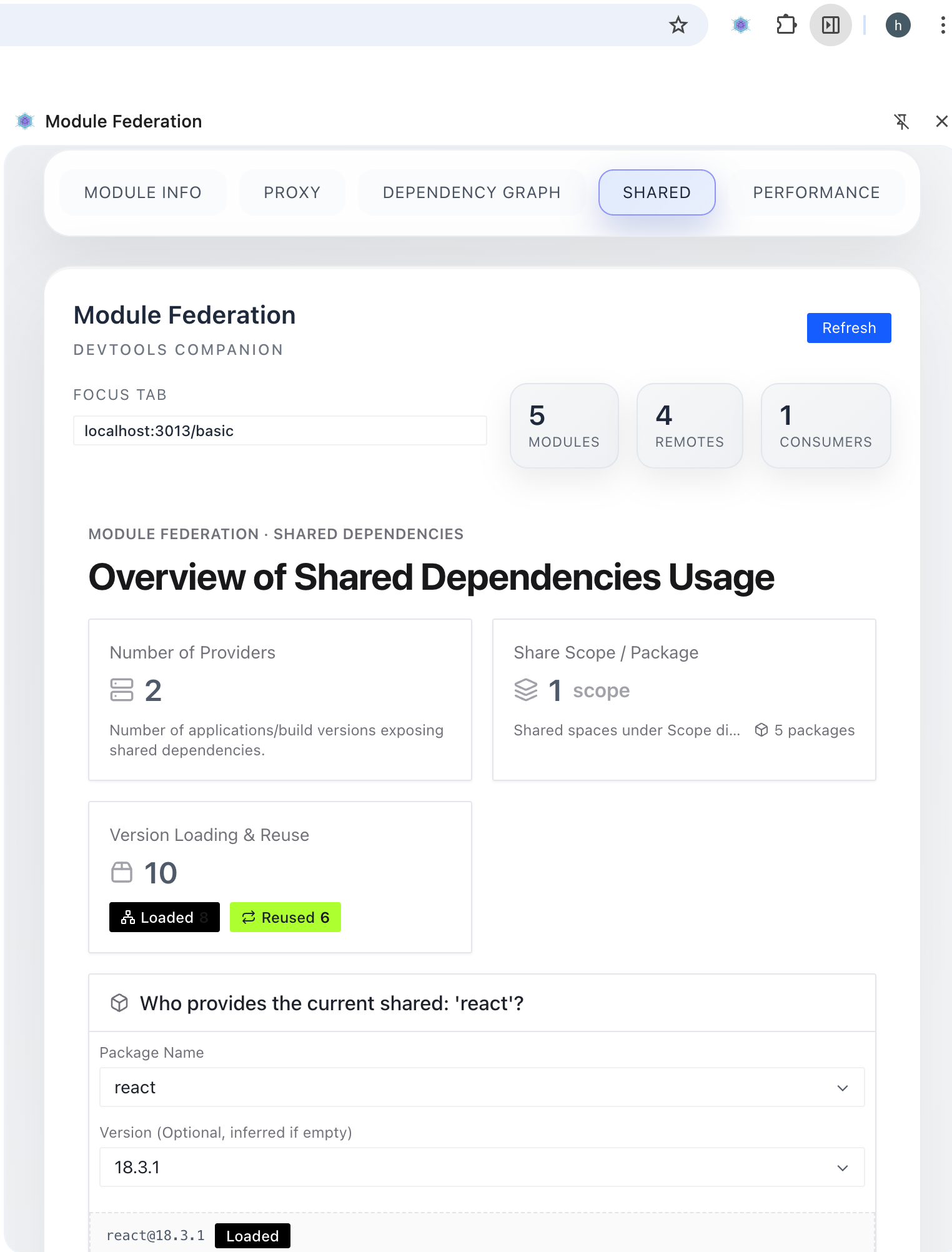Unpin the Module Federation side panel
The image size is (952, 1252).
[901, 121]
